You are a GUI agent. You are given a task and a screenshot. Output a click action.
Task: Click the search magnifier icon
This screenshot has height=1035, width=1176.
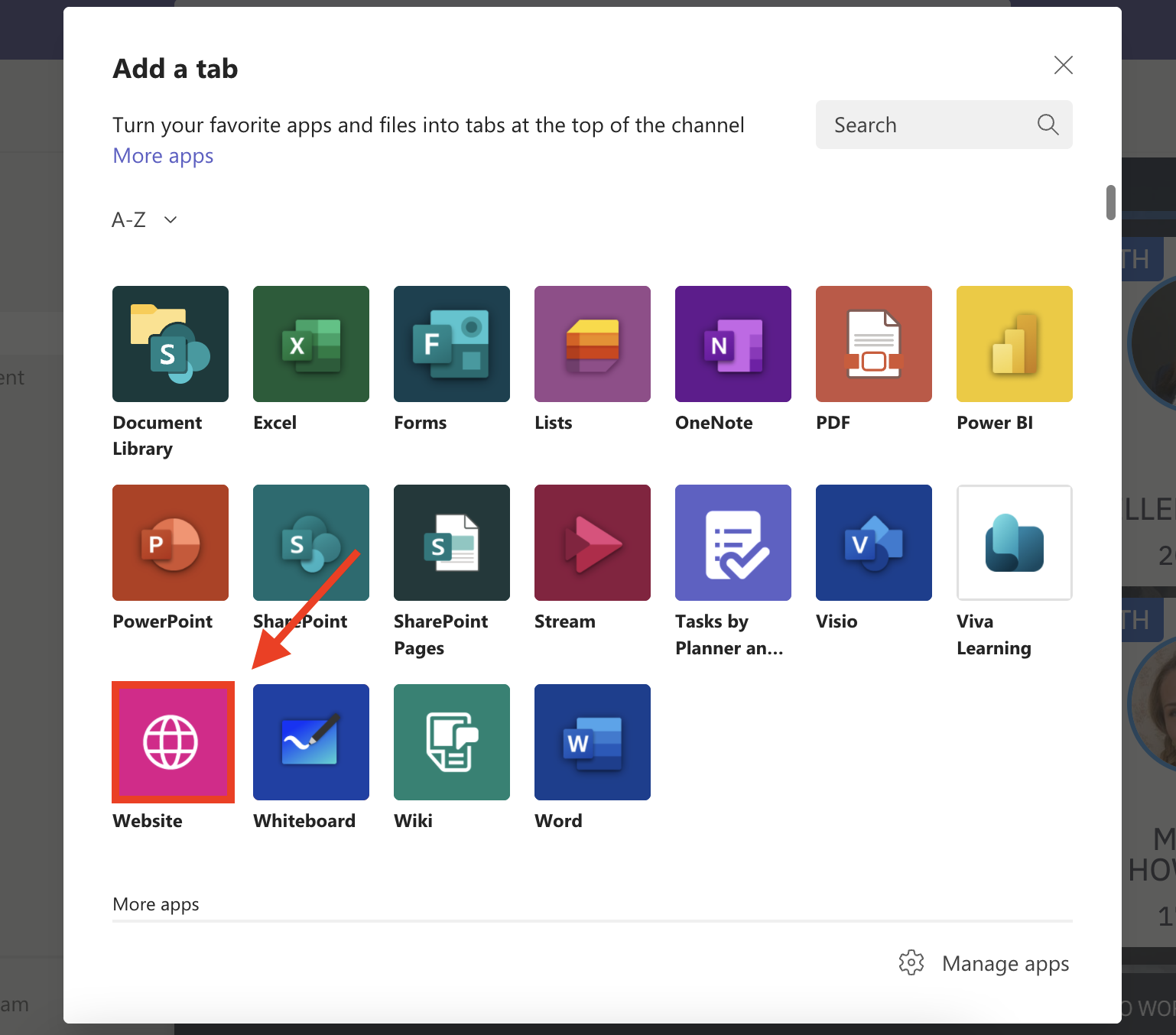pos(1048,125)
